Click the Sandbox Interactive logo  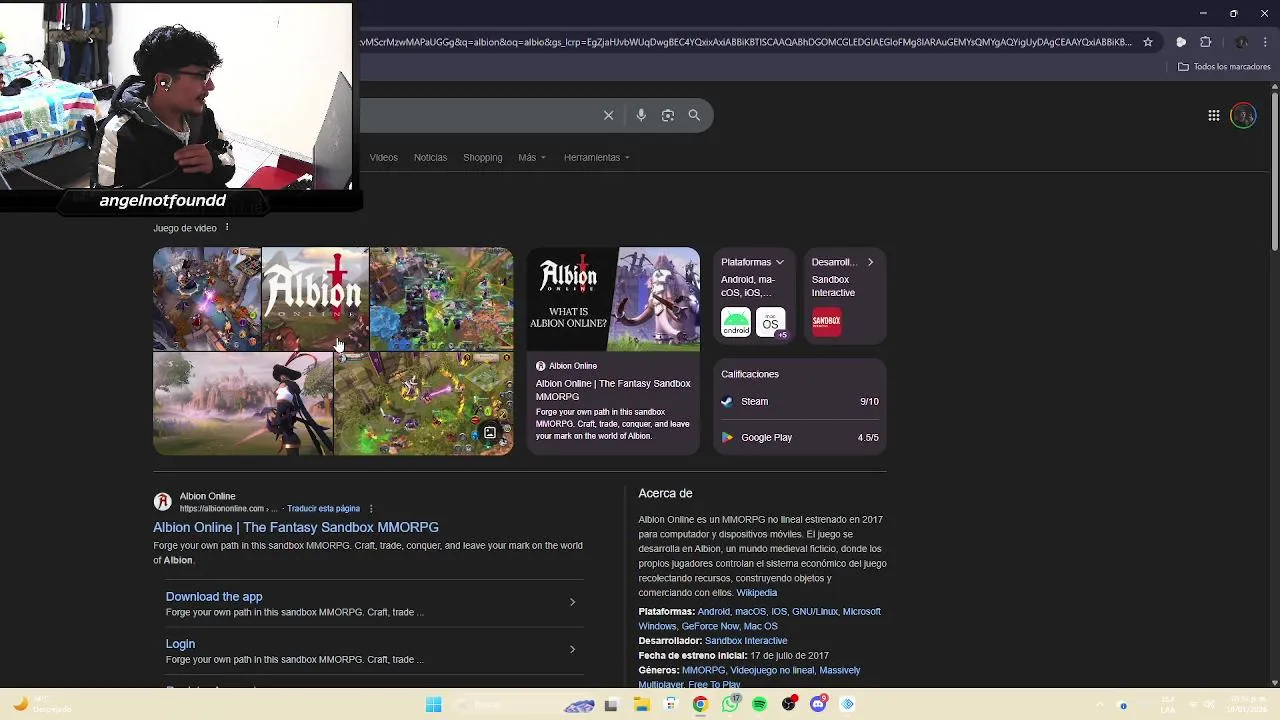click(826, 321)
